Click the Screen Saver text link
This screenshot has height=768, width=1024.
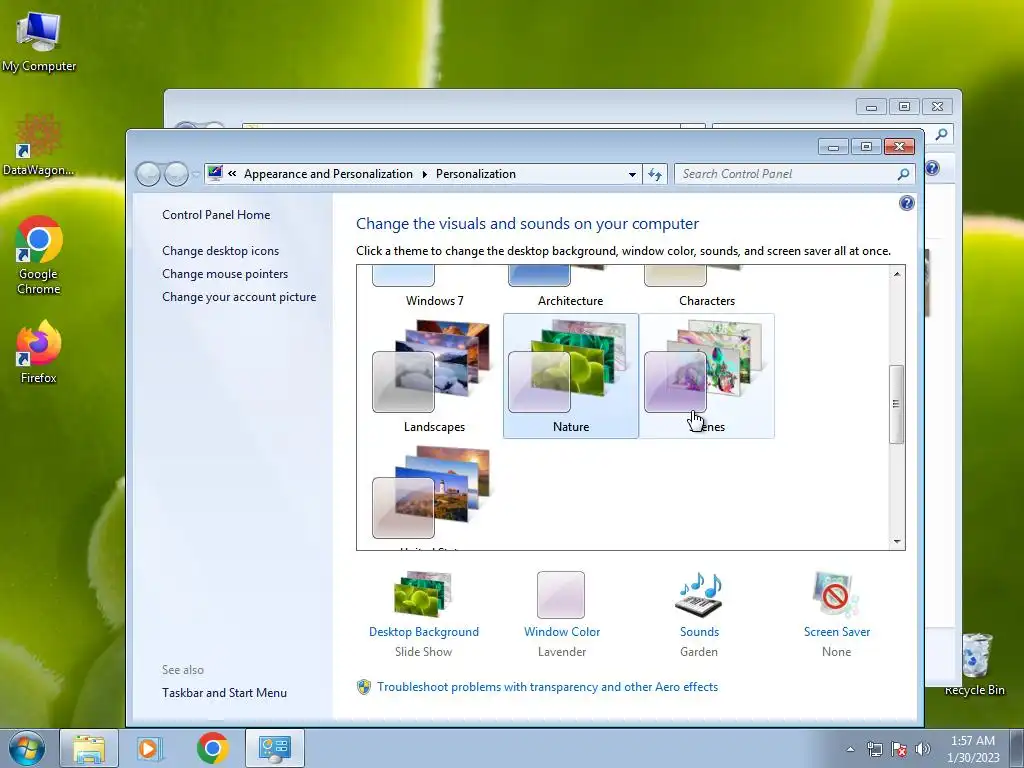coord(837,632)
